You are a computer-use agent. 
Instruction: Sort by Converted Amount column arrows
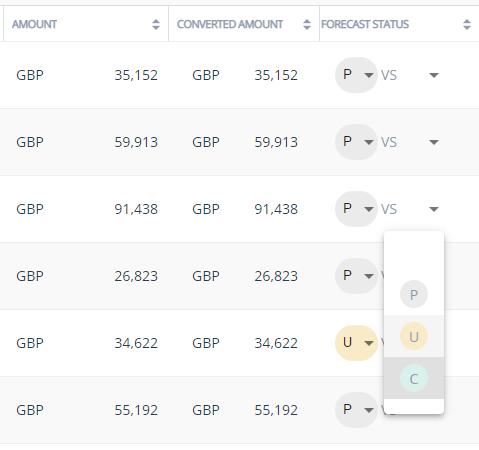[307, 24]
